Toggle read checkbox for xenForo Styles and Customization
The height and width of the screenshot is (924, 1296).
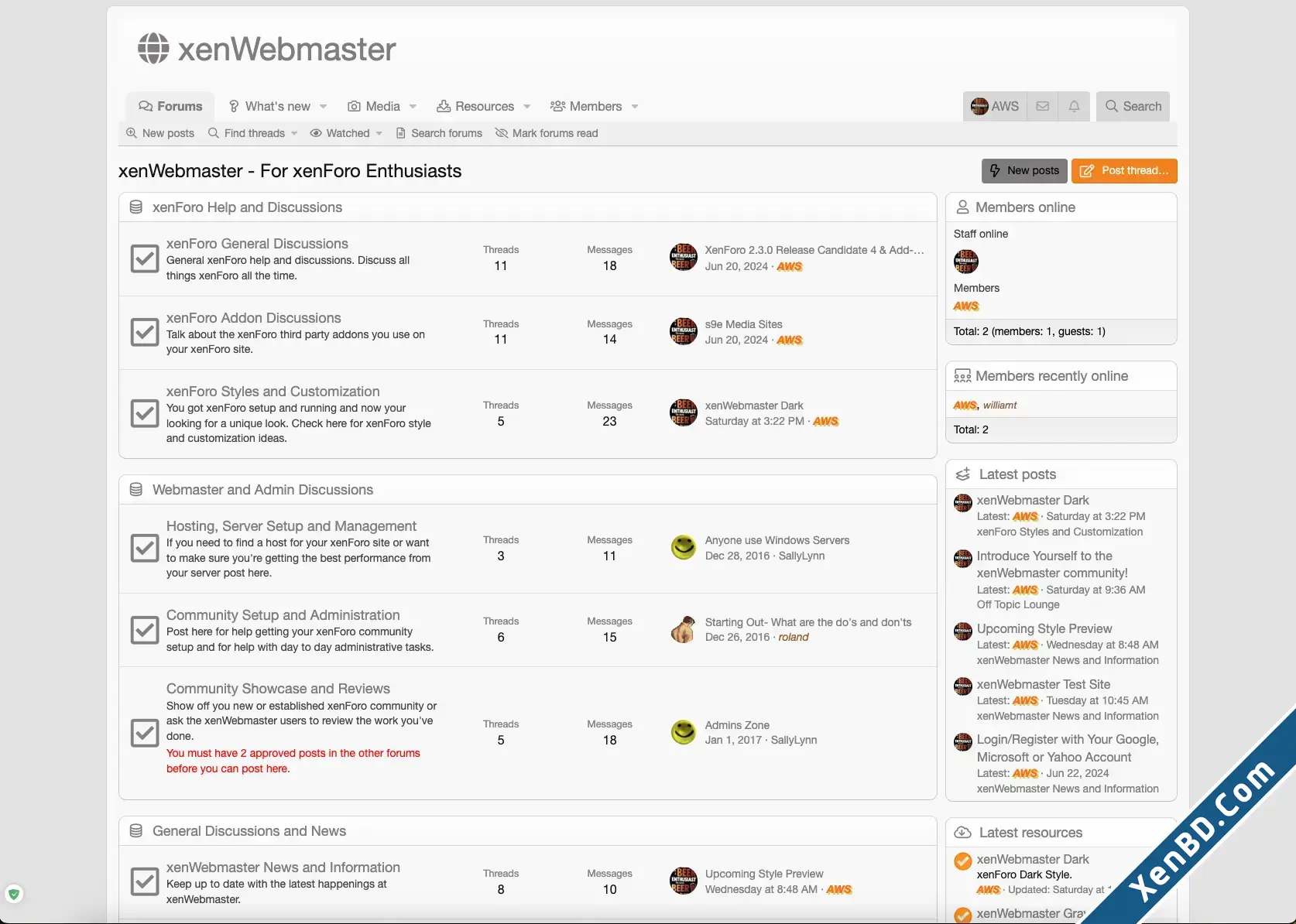point(145,414)
